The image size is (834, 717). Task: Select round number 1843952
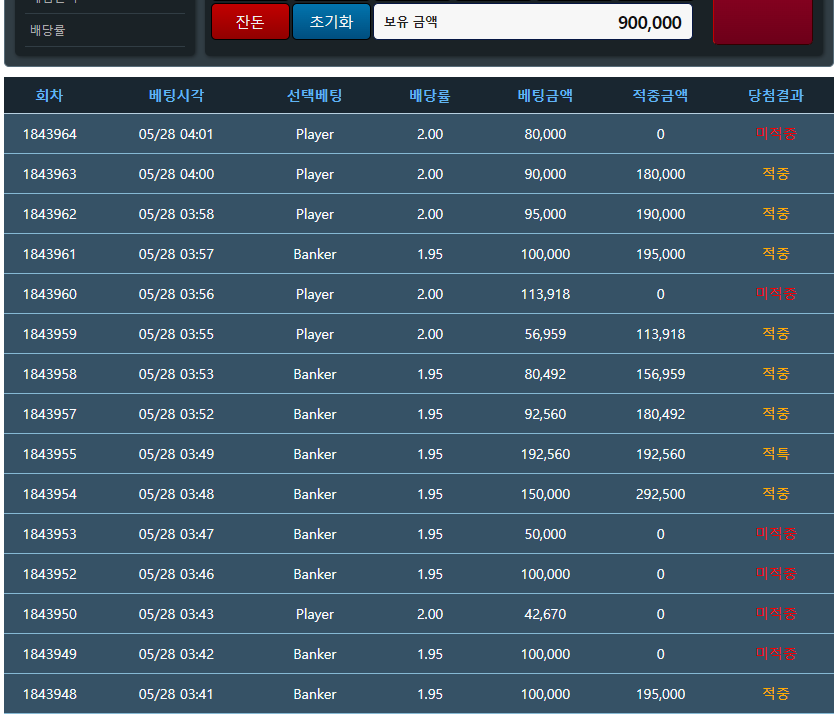[x=49, y=574]
